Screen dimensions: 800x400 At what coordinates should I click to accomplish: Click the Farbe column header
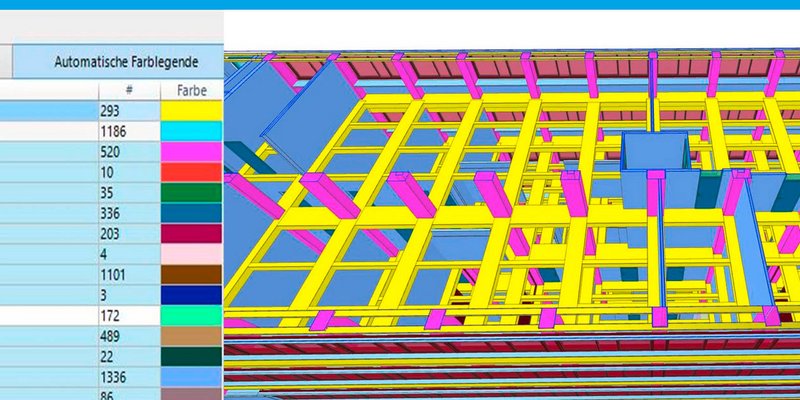[191, 91]
